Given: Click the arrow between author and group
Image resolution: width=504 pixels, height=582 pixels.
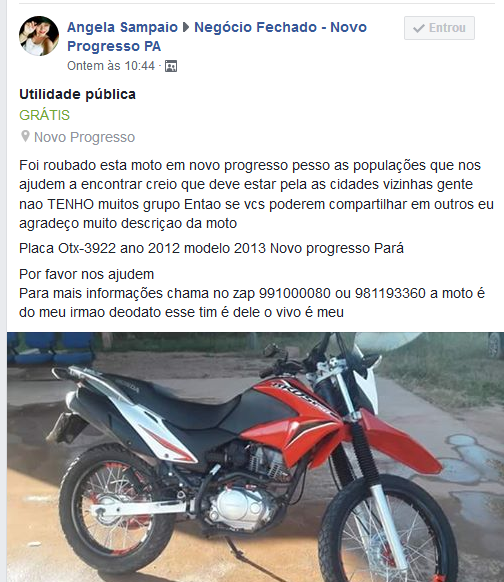Looking at the screenshot, I should tap(186, 27).
